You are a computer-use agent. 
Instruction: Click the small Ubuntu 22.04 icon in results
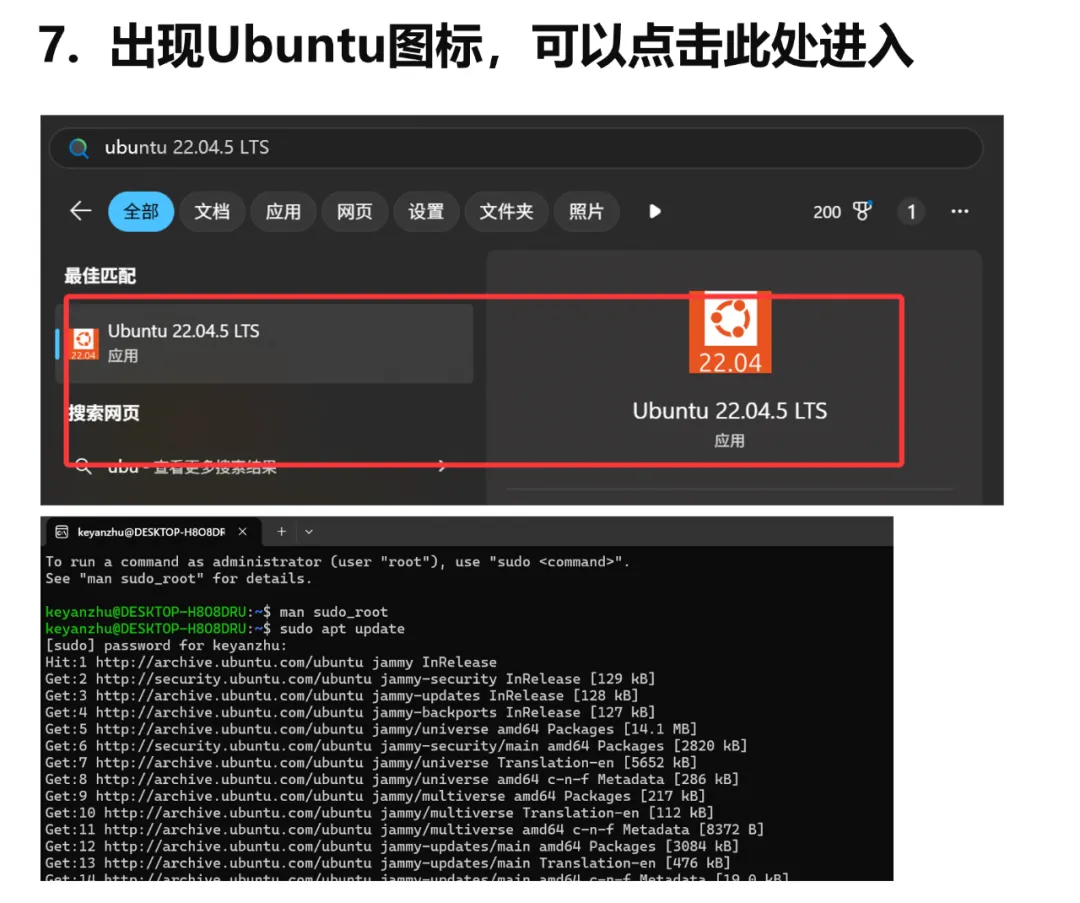coord(83,344)
